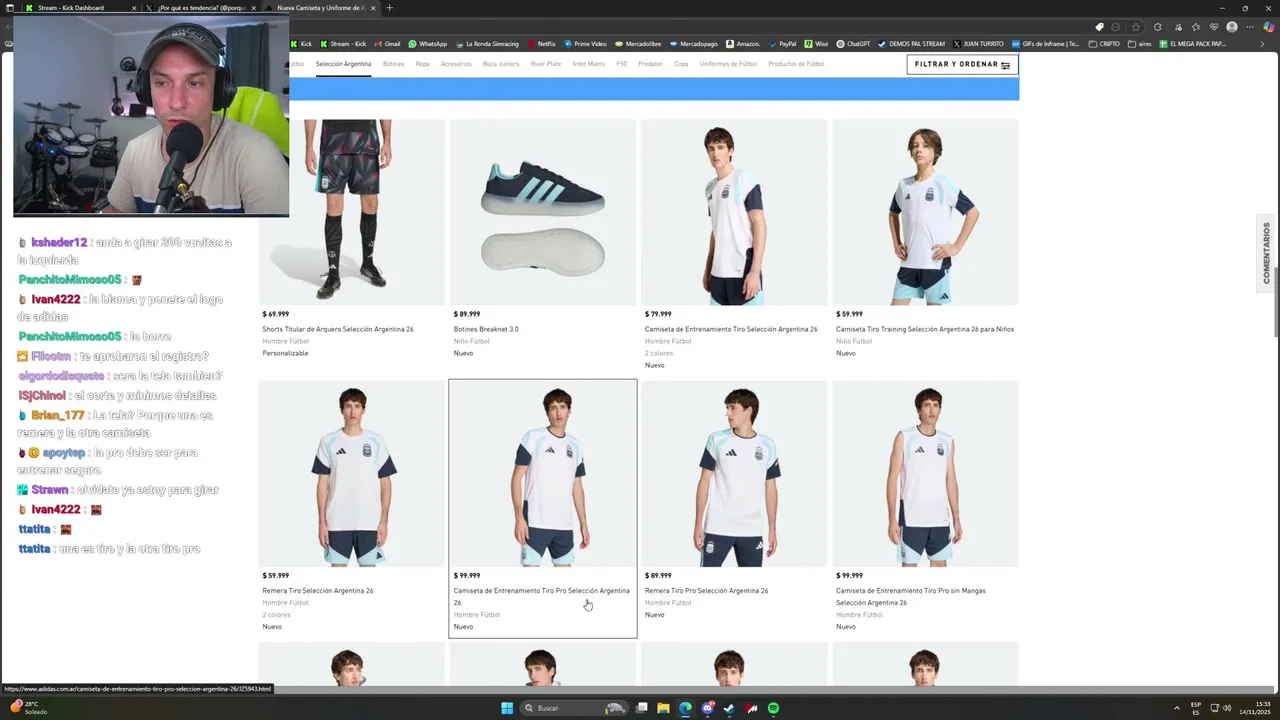Open GIFs de Inframe bookmark
Screen dimensions: 1280x720
tap(1046, 44)
